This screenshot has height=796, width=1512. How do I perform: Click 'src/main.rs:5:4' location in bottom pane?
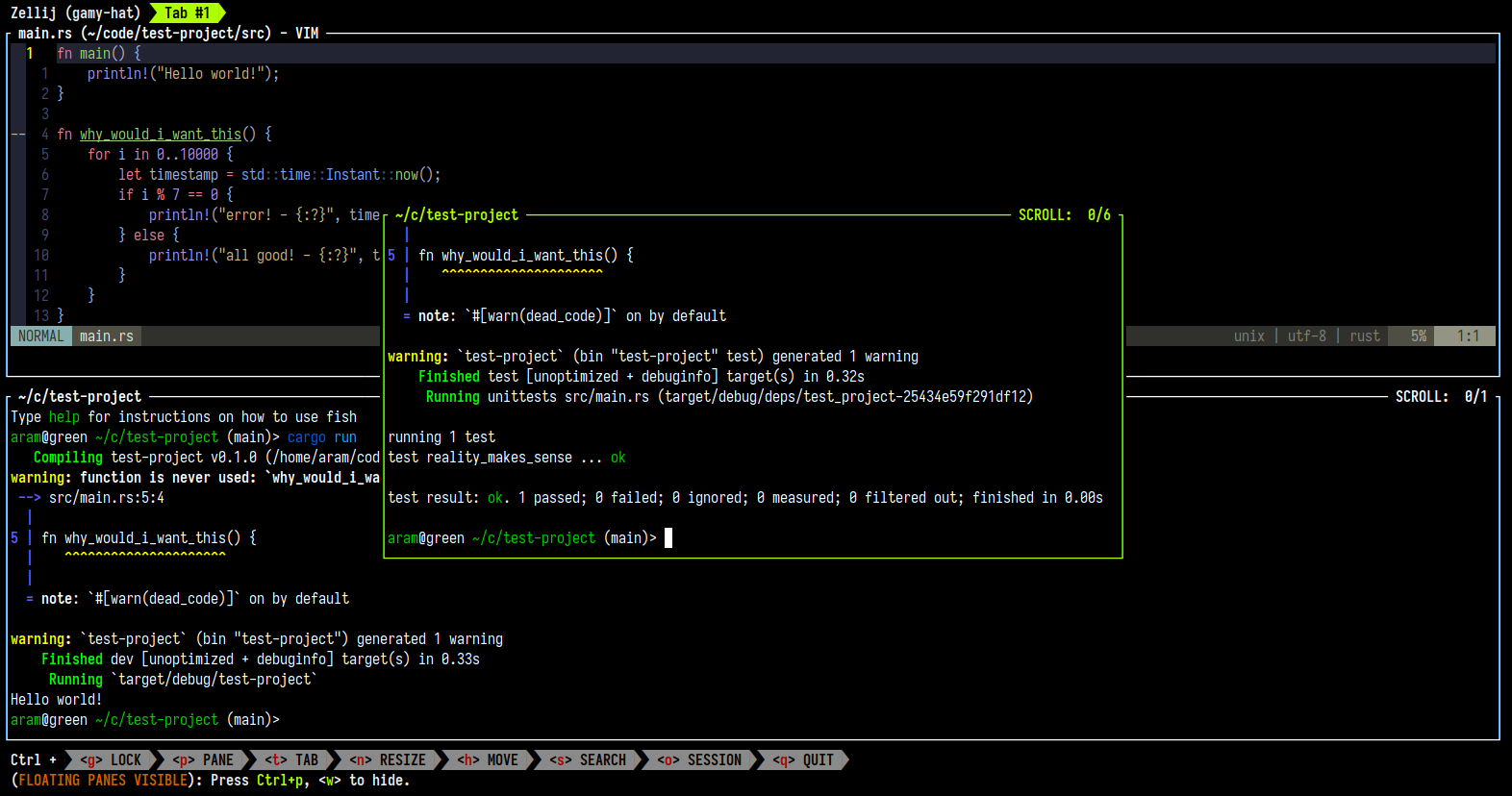pos(107,497)
